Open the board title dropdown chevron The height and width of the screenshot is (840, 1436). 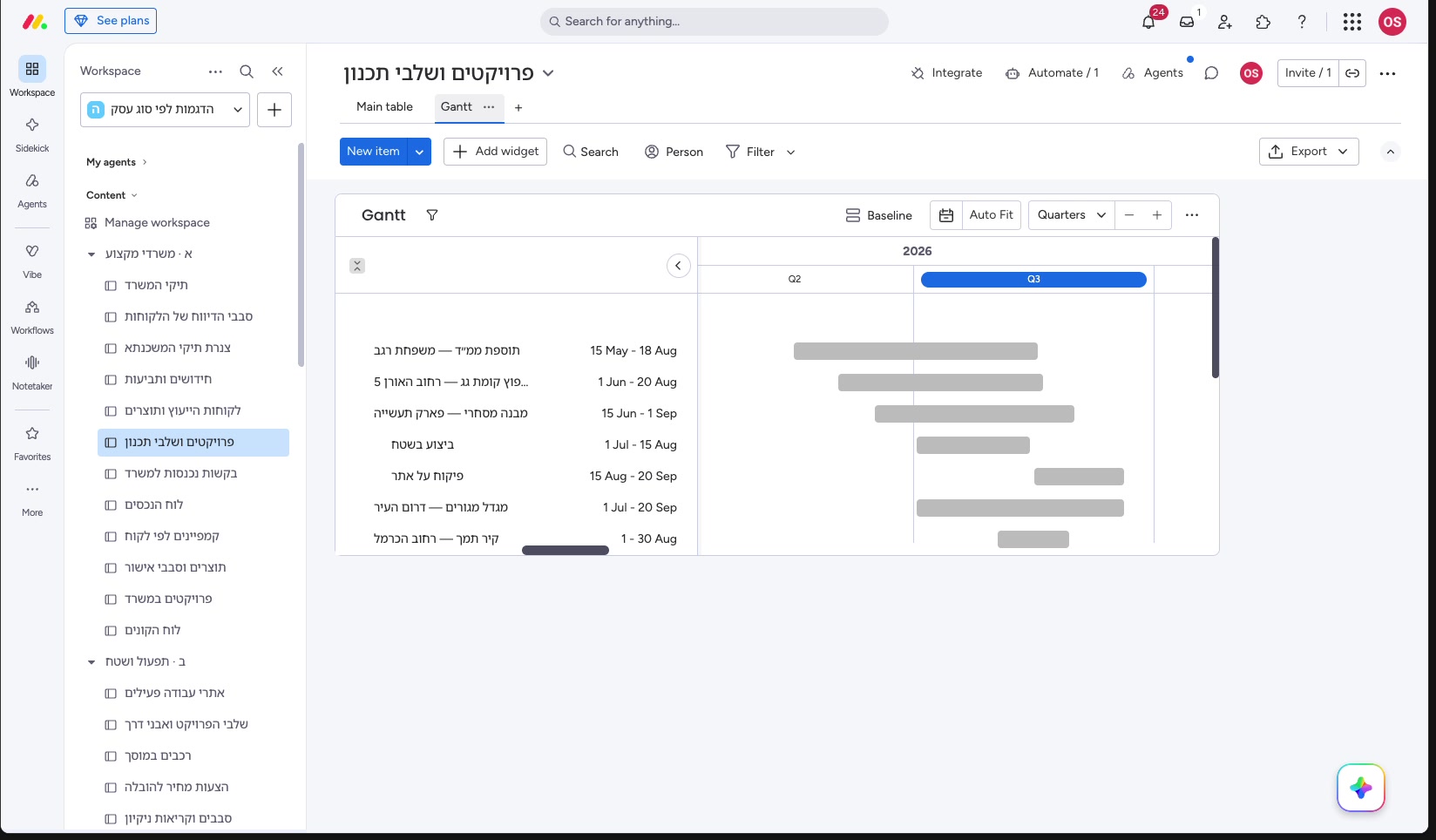pos(548,73)
